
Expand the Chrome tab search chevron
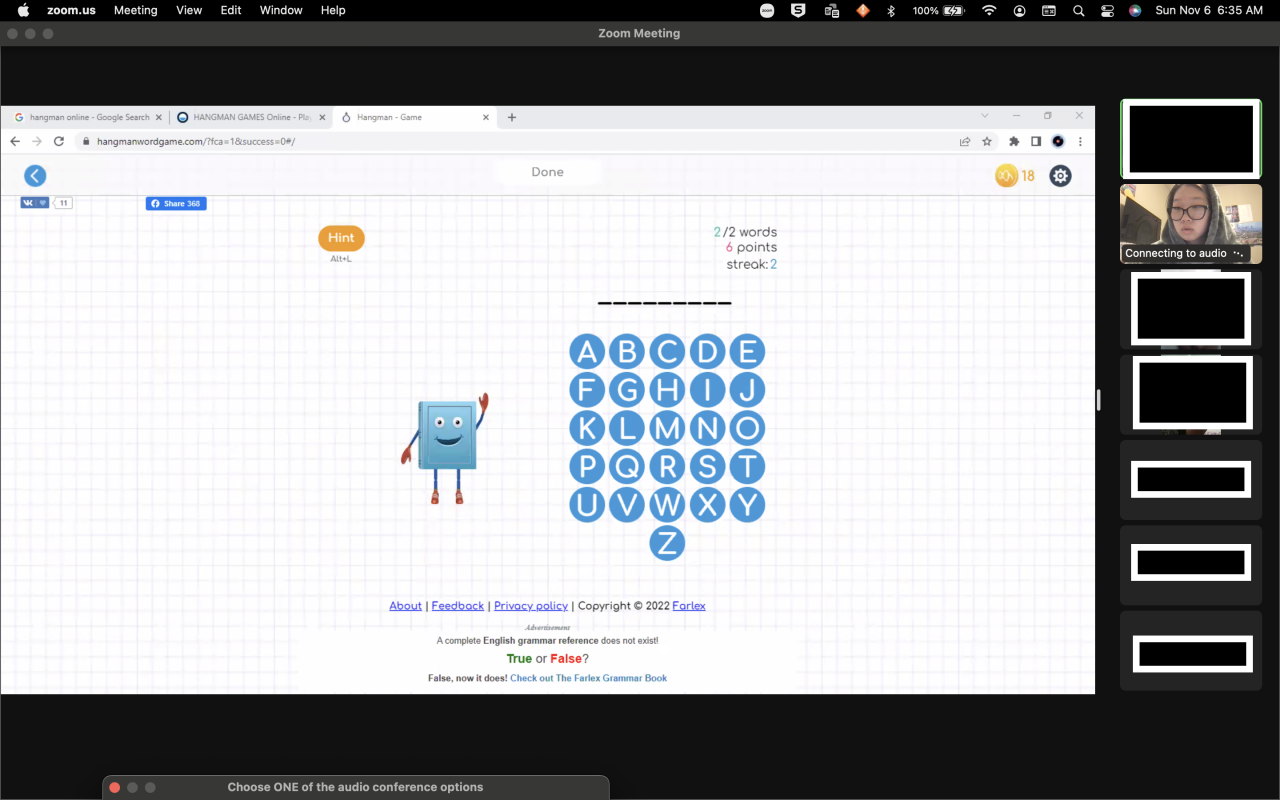[984, 116]
